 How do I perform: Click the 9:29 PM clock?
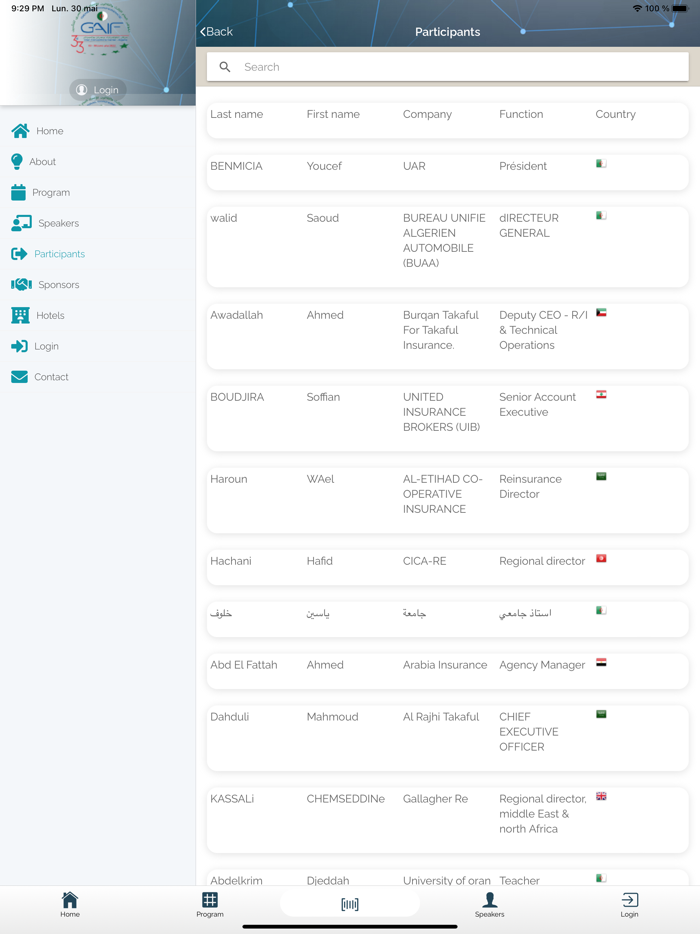point(27,8)
